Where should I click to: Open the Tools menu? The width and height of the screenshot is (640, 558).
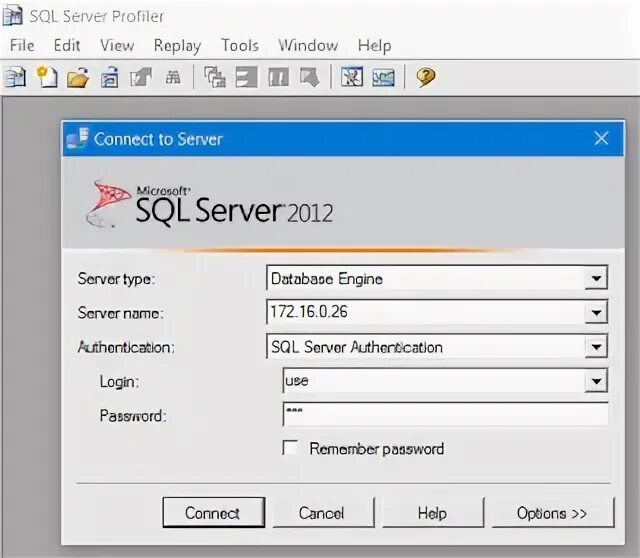coord(240,45)
